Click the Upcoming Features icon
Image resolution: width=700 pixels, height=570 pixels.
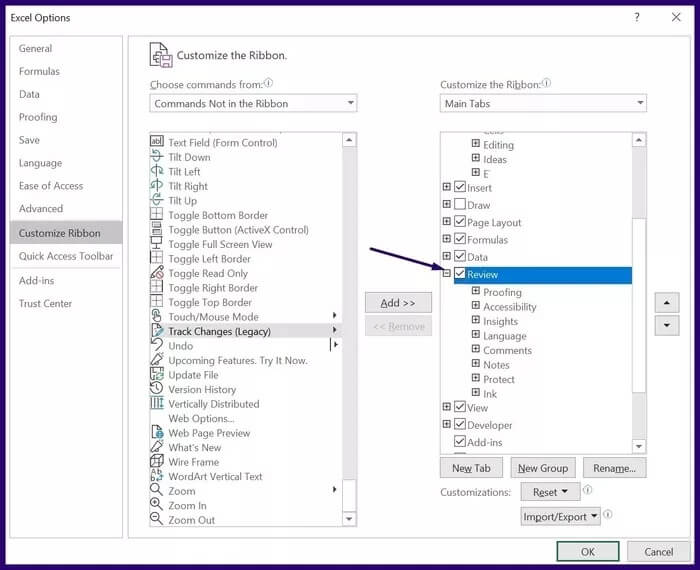click(157, 359)
